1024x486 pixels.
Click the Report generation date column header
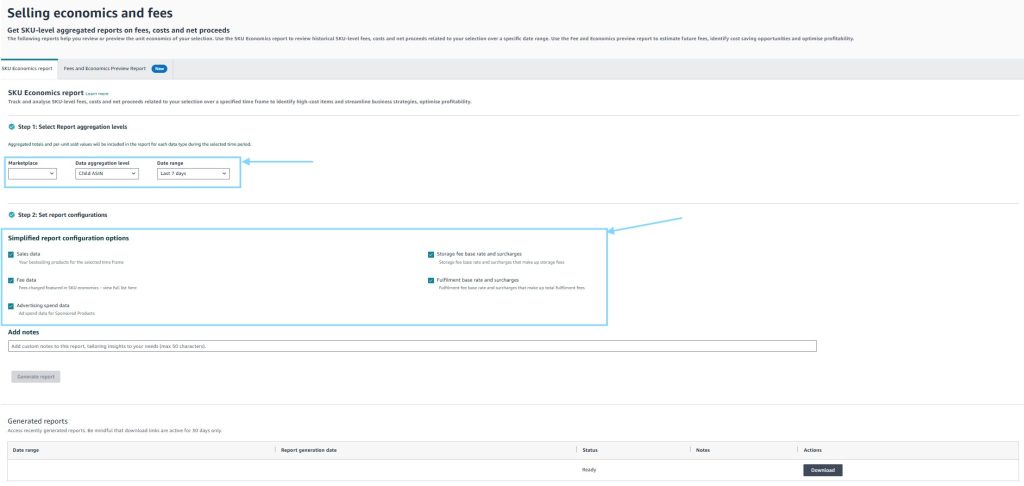tap(309, 450)
